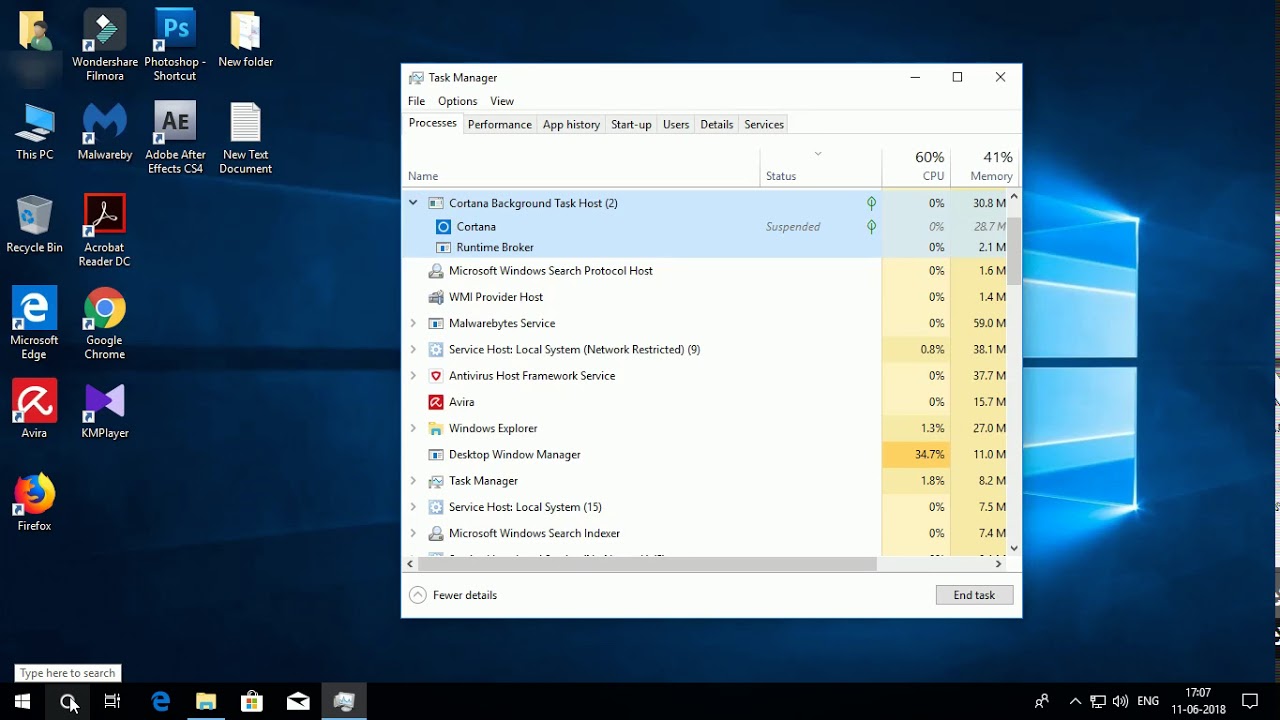
Task: Click the Cortana process icon
Action: [x=441, y=226]
